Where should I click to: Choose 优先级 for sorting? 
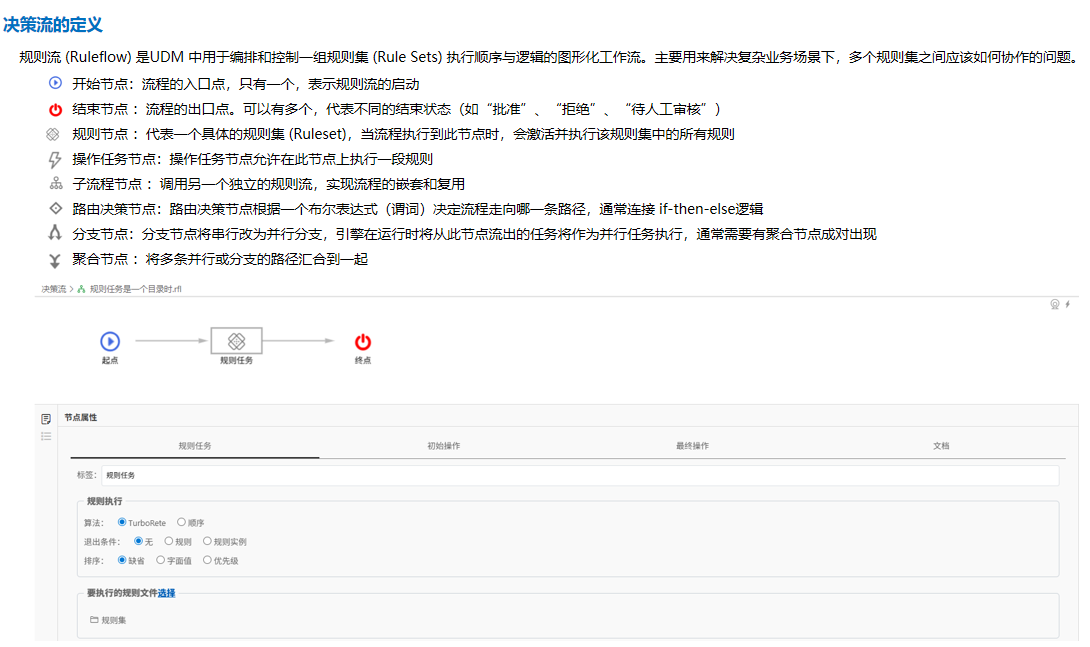pyautogui.click(x=208, y=560)
